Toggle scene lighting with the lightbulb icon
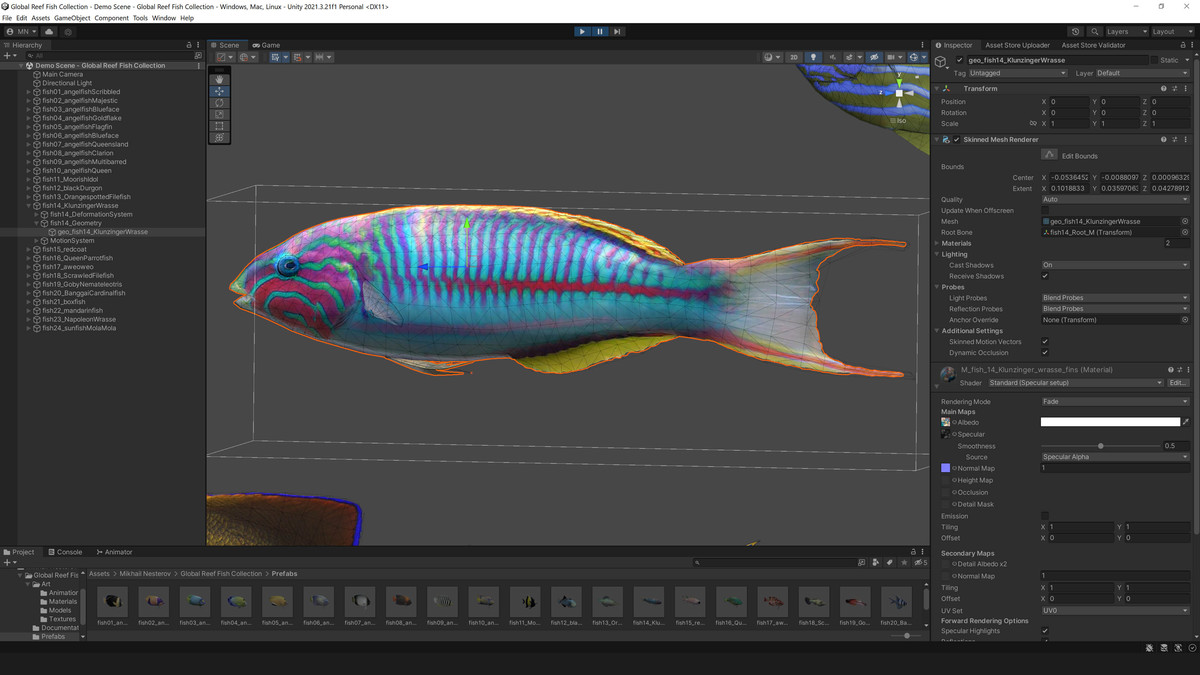The height and width of the screenshot is (675, 1200). tap(814, 57)
